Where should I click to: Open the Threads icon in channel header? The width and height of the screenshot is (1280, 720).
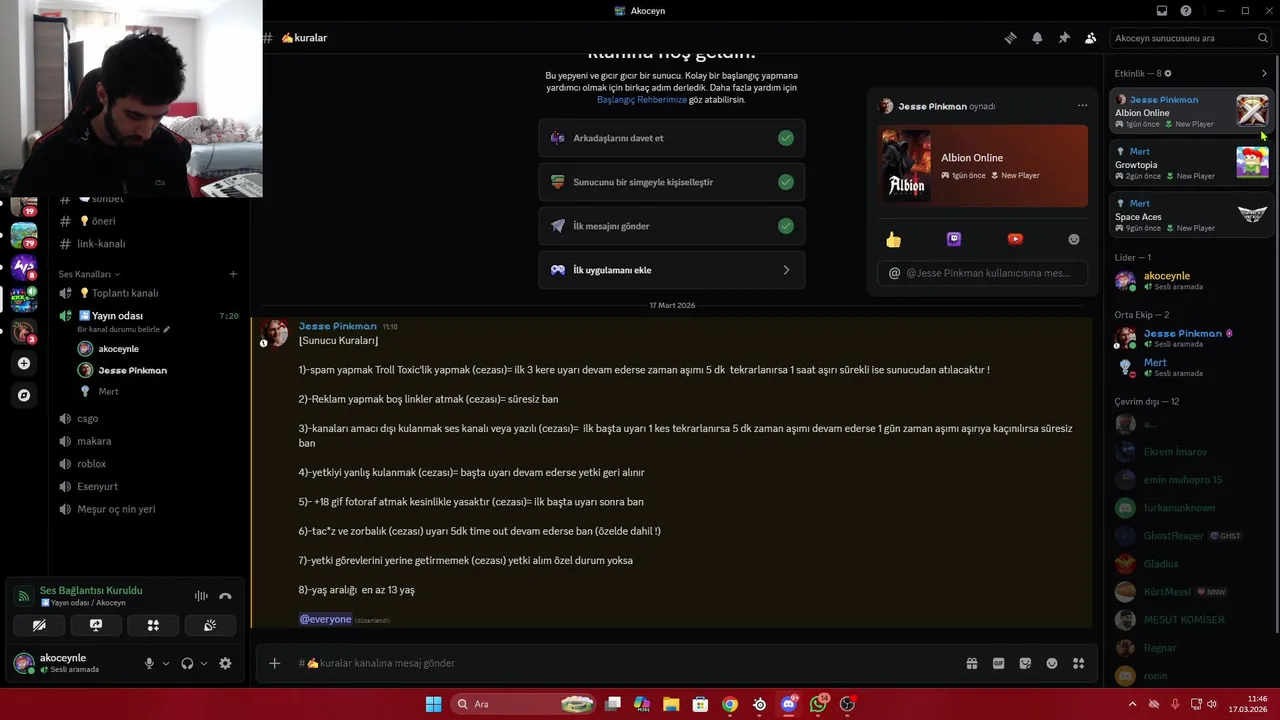[1011, 38]
